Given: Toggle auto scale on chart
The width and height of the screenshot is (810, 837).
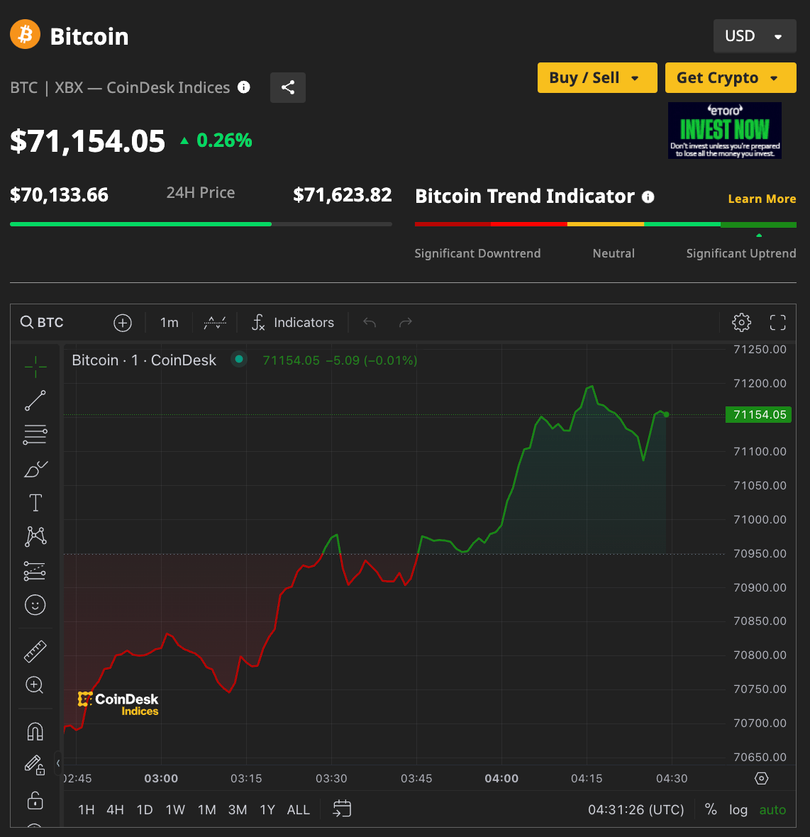Looking at the screenshot, I should 772,810.
